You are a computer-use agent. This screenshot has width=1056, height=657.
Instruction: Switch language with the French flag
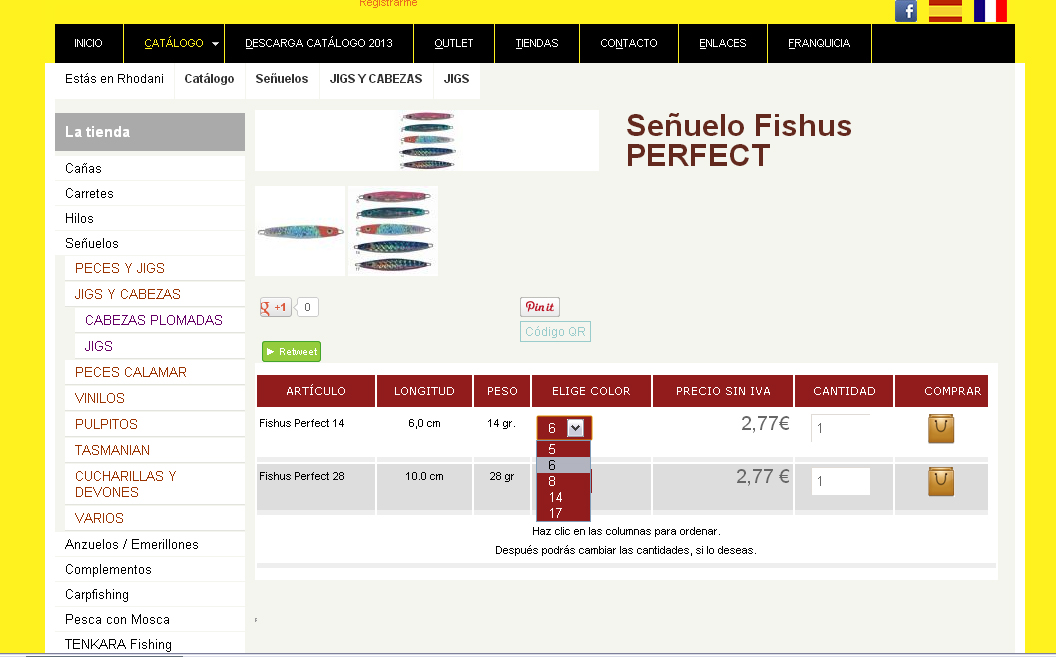coord(990,11)
